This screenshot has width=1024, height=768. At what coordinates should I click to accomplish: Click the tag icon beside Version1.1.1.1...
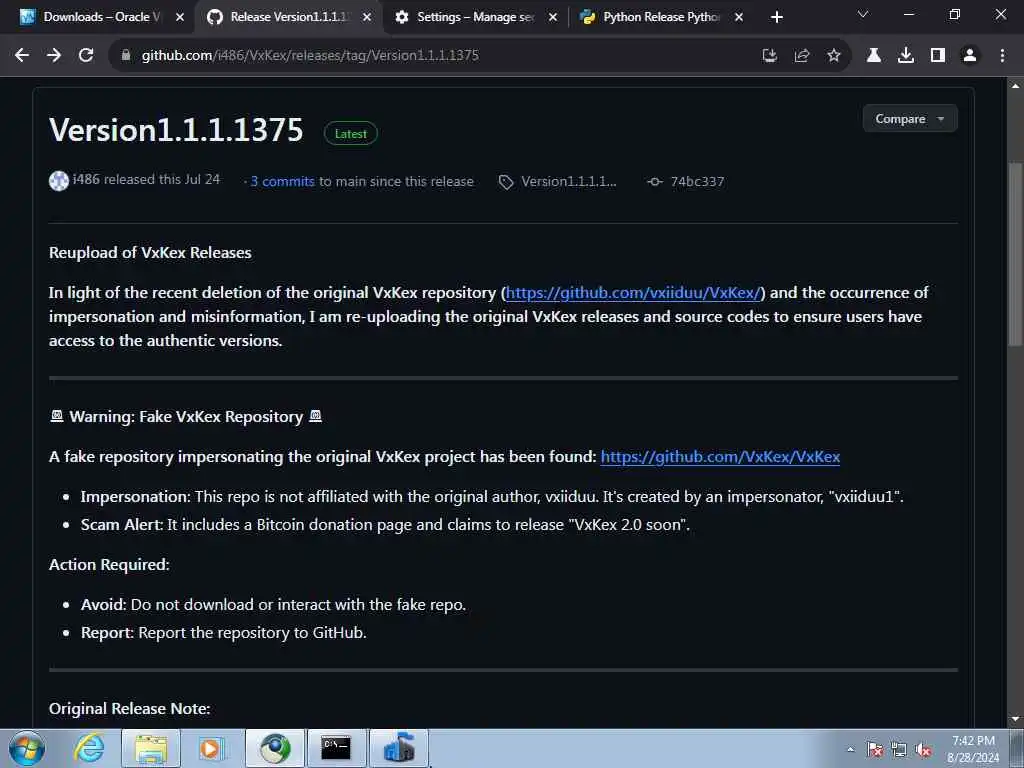[x=505, y=182]
